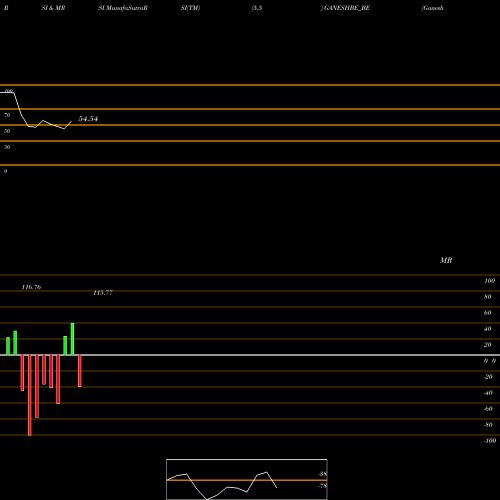Click the 30 level RSI axis label
The width and height of the screenshot is (500, 500).
pyautogui.click(x=7, y=147)
